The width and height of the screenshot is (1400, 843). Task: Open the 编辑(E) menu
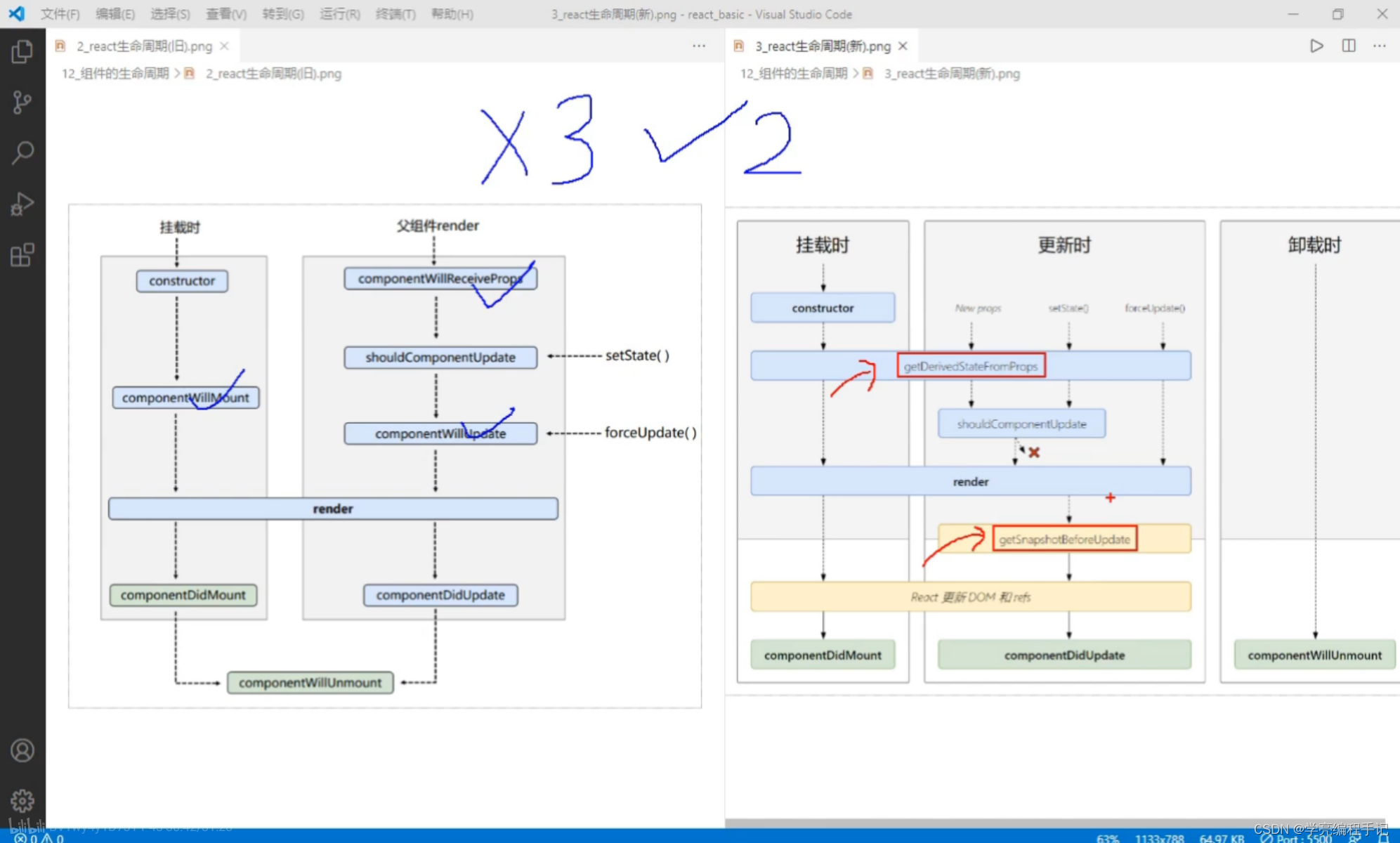[x=115, y=14]
